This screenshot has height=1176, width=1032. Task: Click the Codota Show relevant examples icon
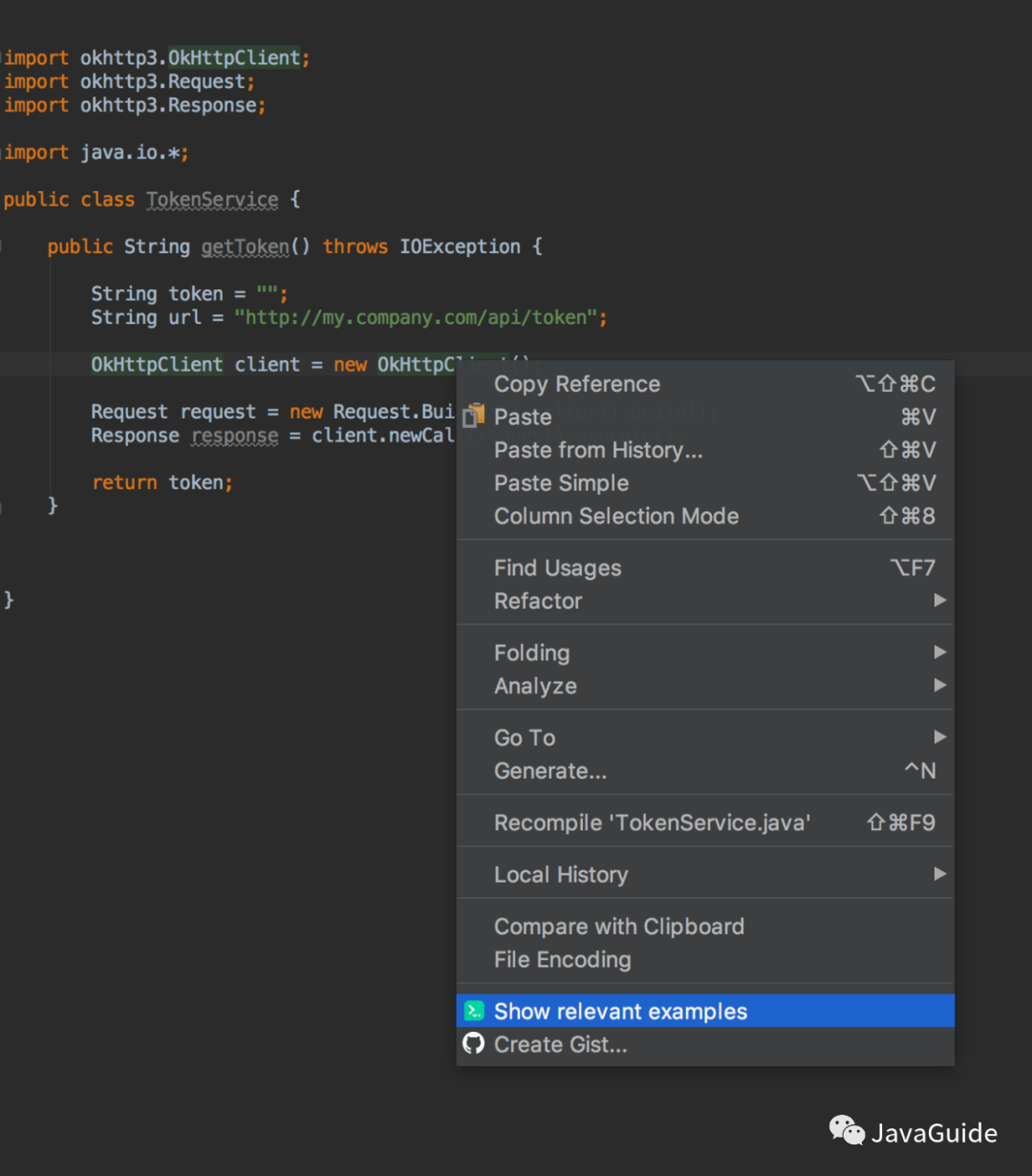(474, 1011)
